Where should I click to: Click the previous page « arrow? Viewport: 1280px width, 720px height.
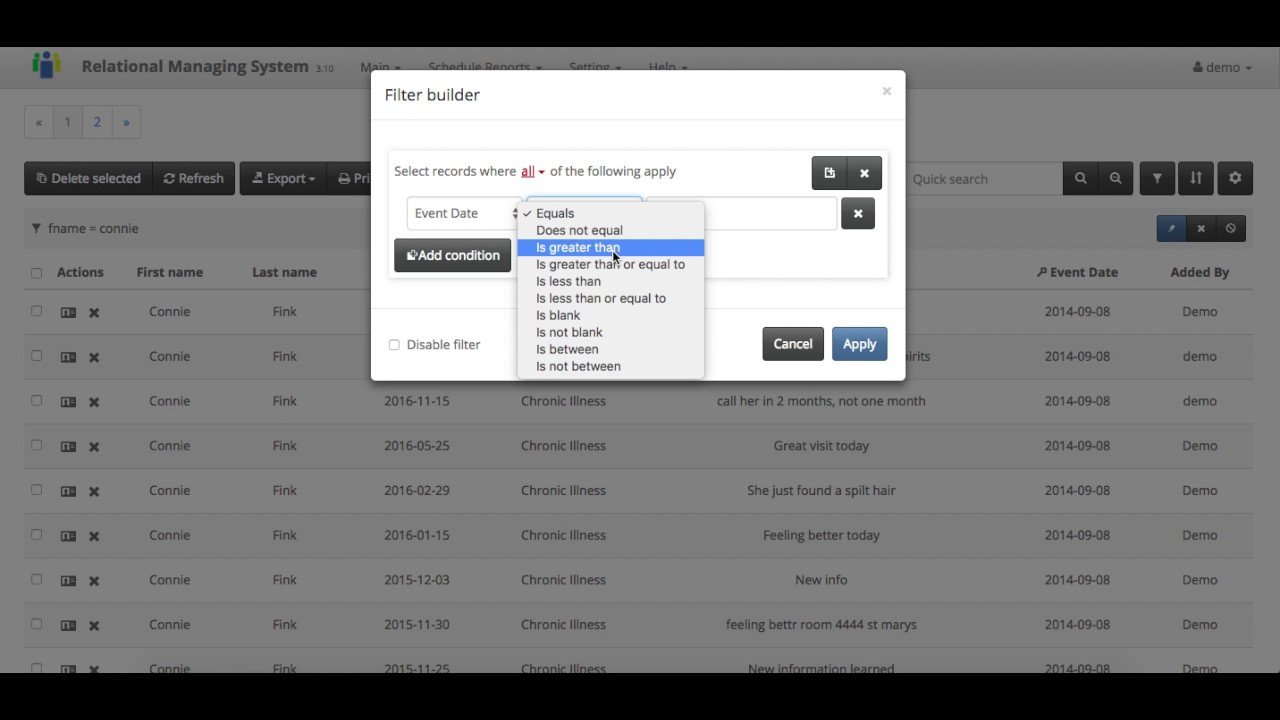pyautogui.click(x=39, y=122)
